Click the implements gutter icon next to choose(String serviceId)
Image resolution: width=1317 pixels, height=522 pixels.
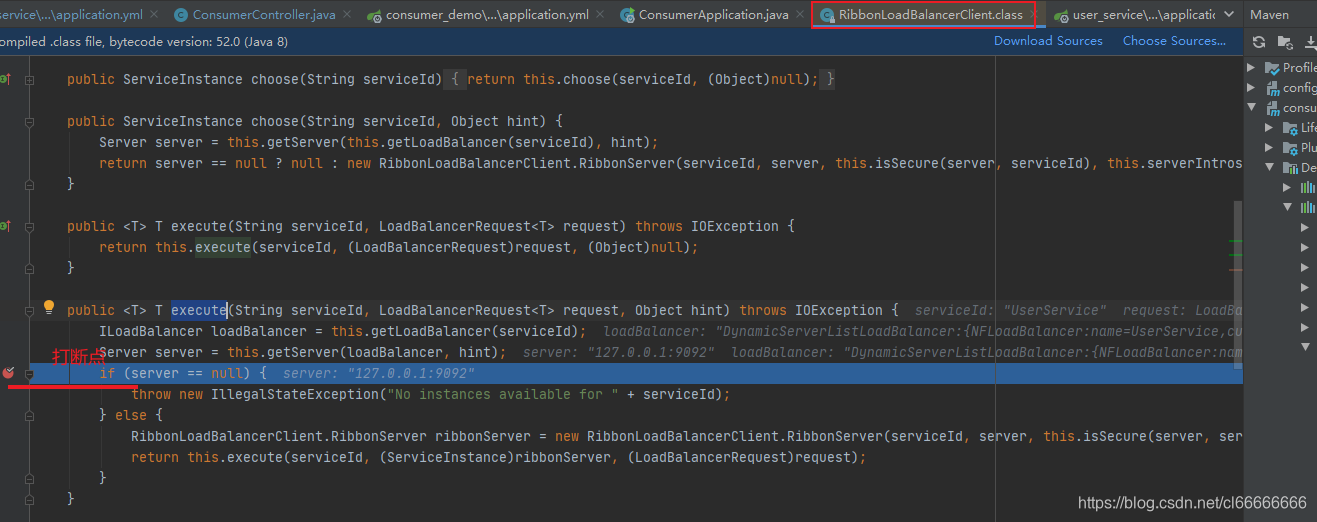[x=5, y=79]
